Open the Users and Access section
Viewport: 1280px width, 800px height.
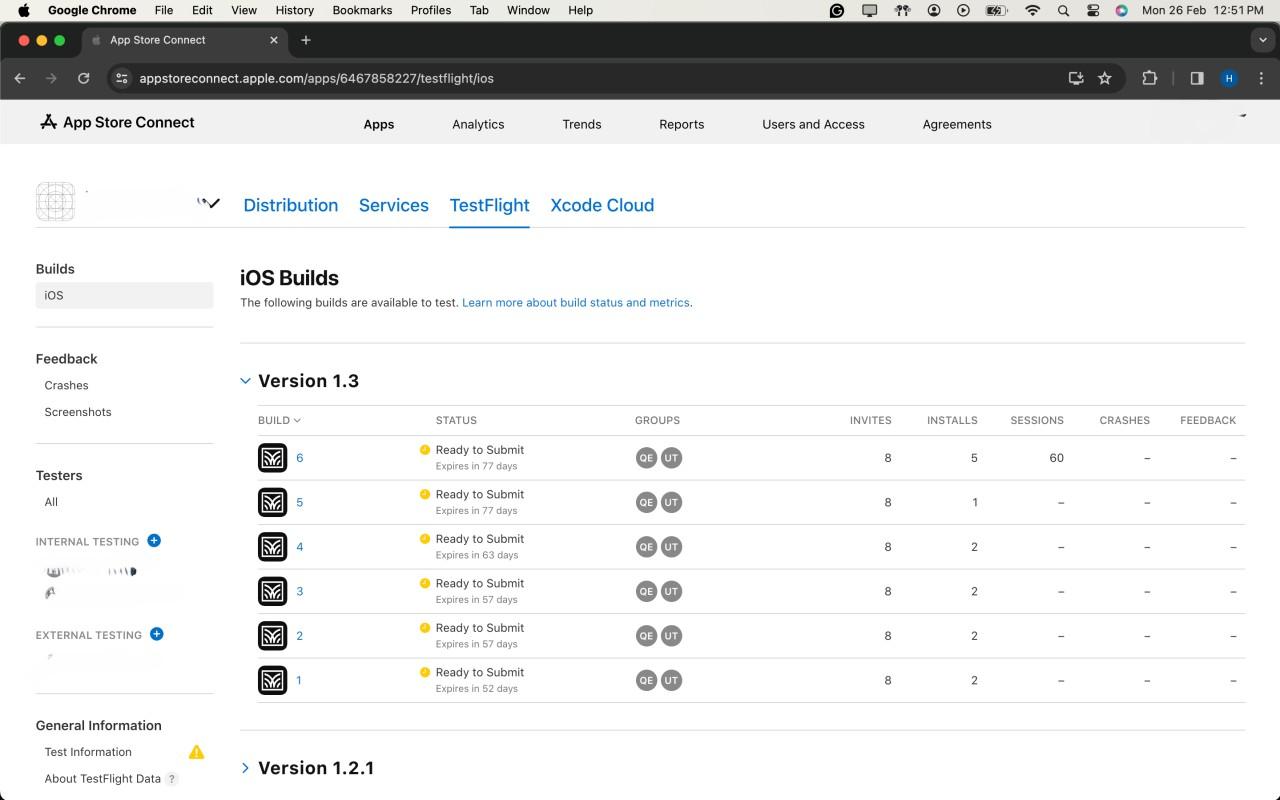(x=813, y=124)
